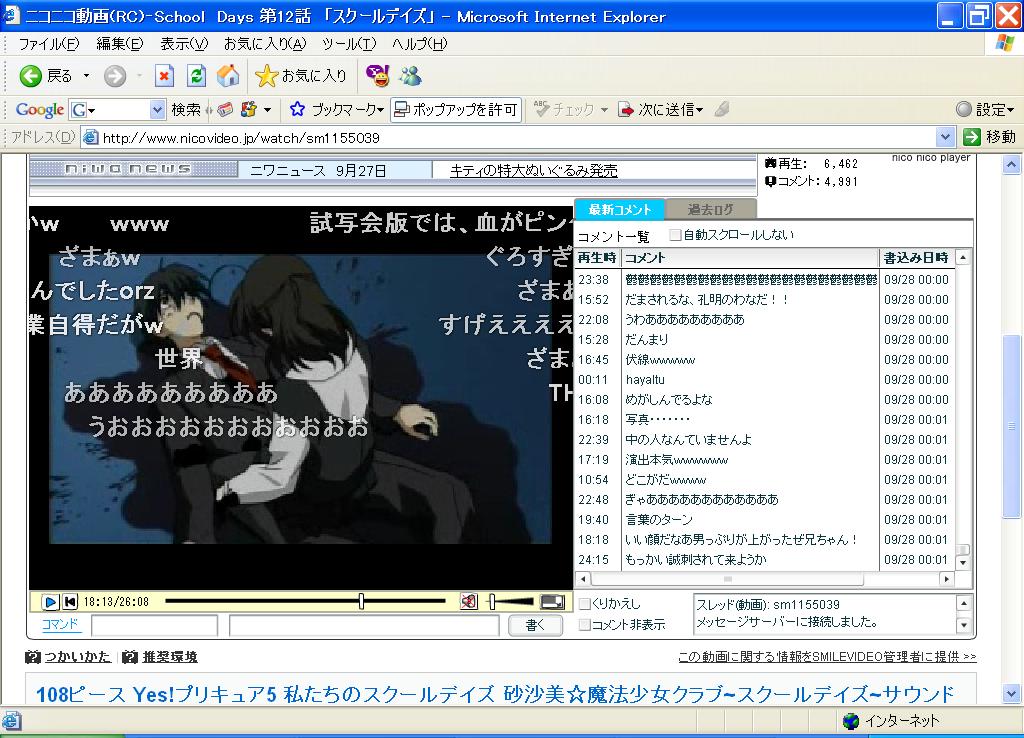Select the だまされるな、孔明のわなだ！！ comment row
Screen dimensions: 1024x738
coord(764,300)
